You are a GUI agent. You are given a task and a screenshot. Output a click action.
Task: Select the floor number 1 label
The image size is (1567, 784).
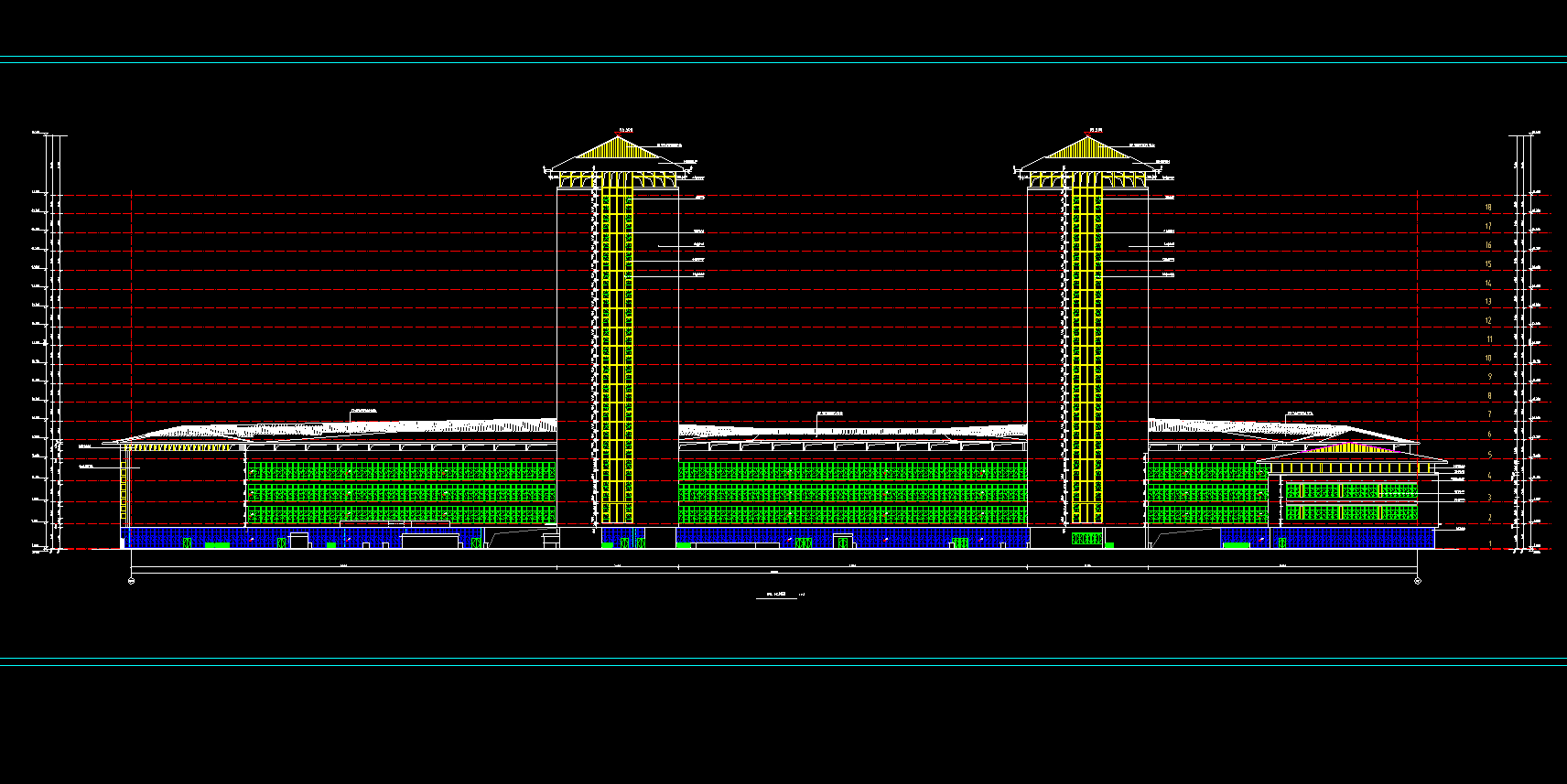click(1490, 543)
